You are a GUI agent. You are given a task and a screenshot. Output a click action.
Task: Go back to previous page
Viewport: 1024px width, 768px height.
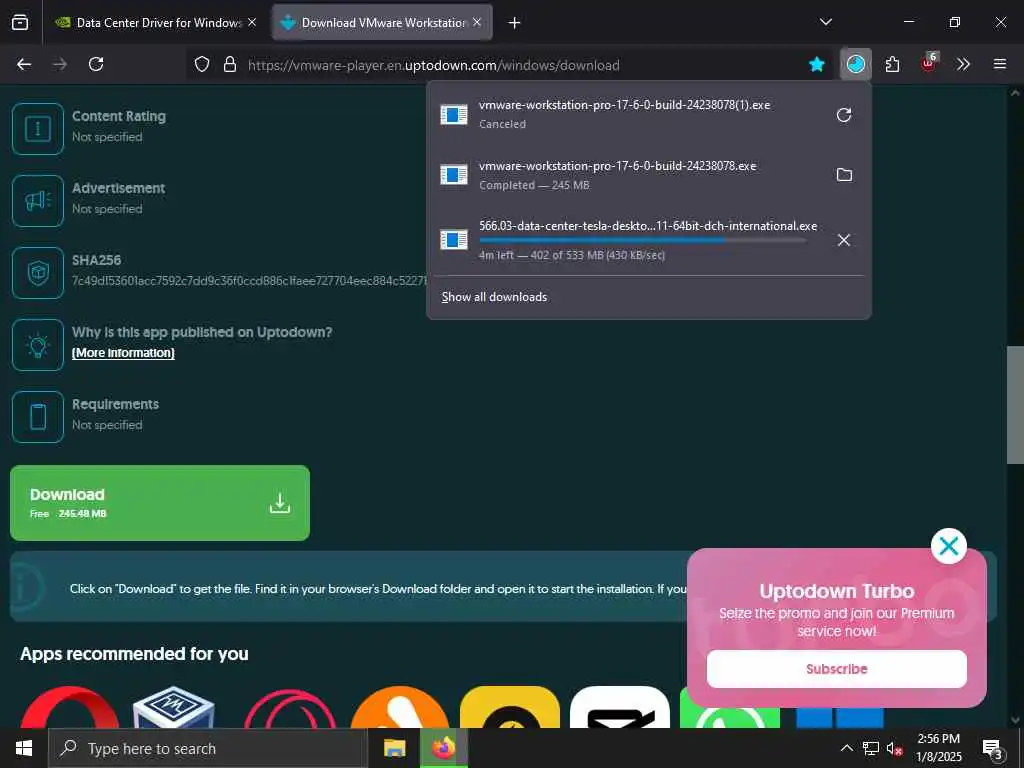coord(24,64)
